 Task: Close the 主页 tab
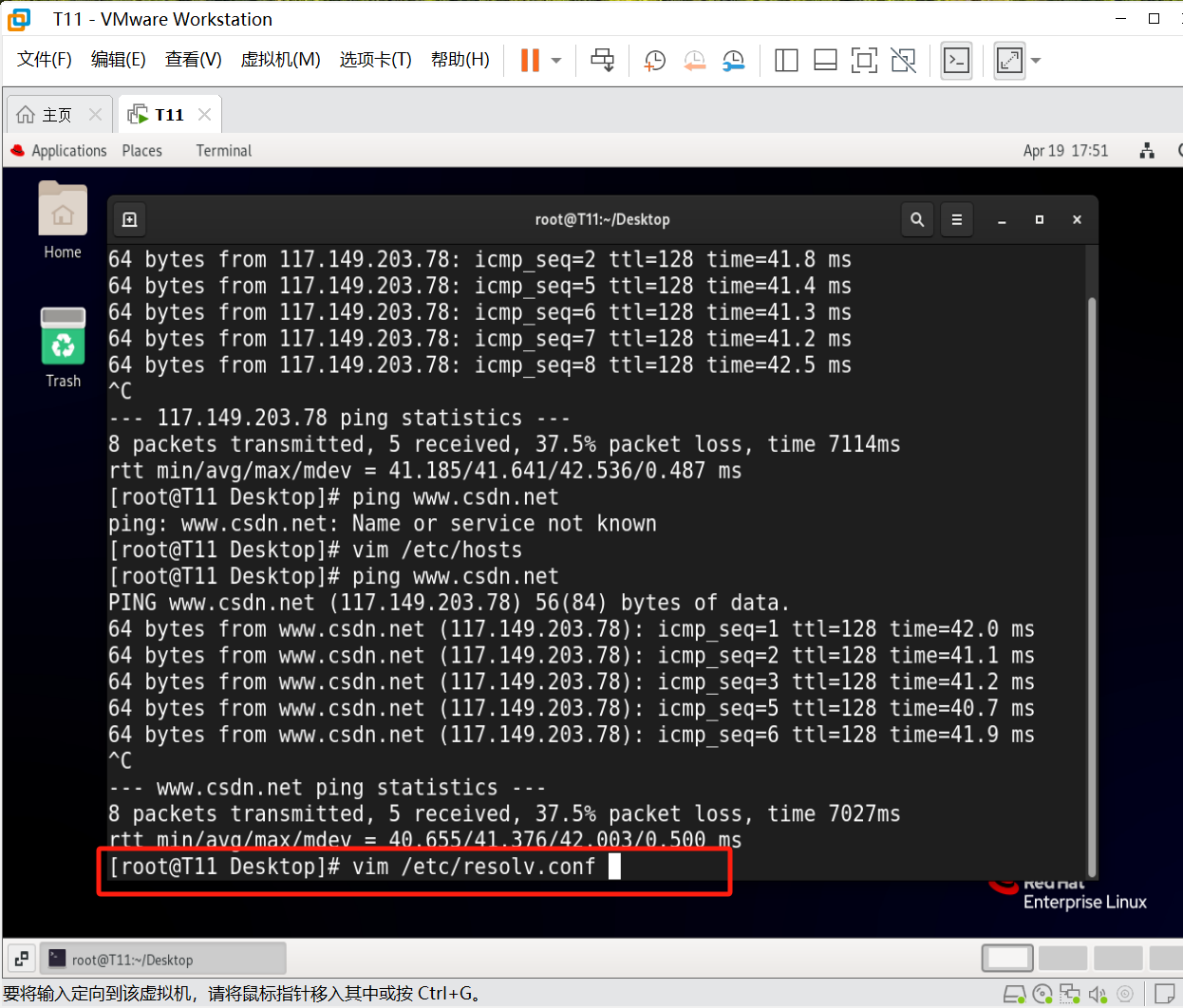95,115
